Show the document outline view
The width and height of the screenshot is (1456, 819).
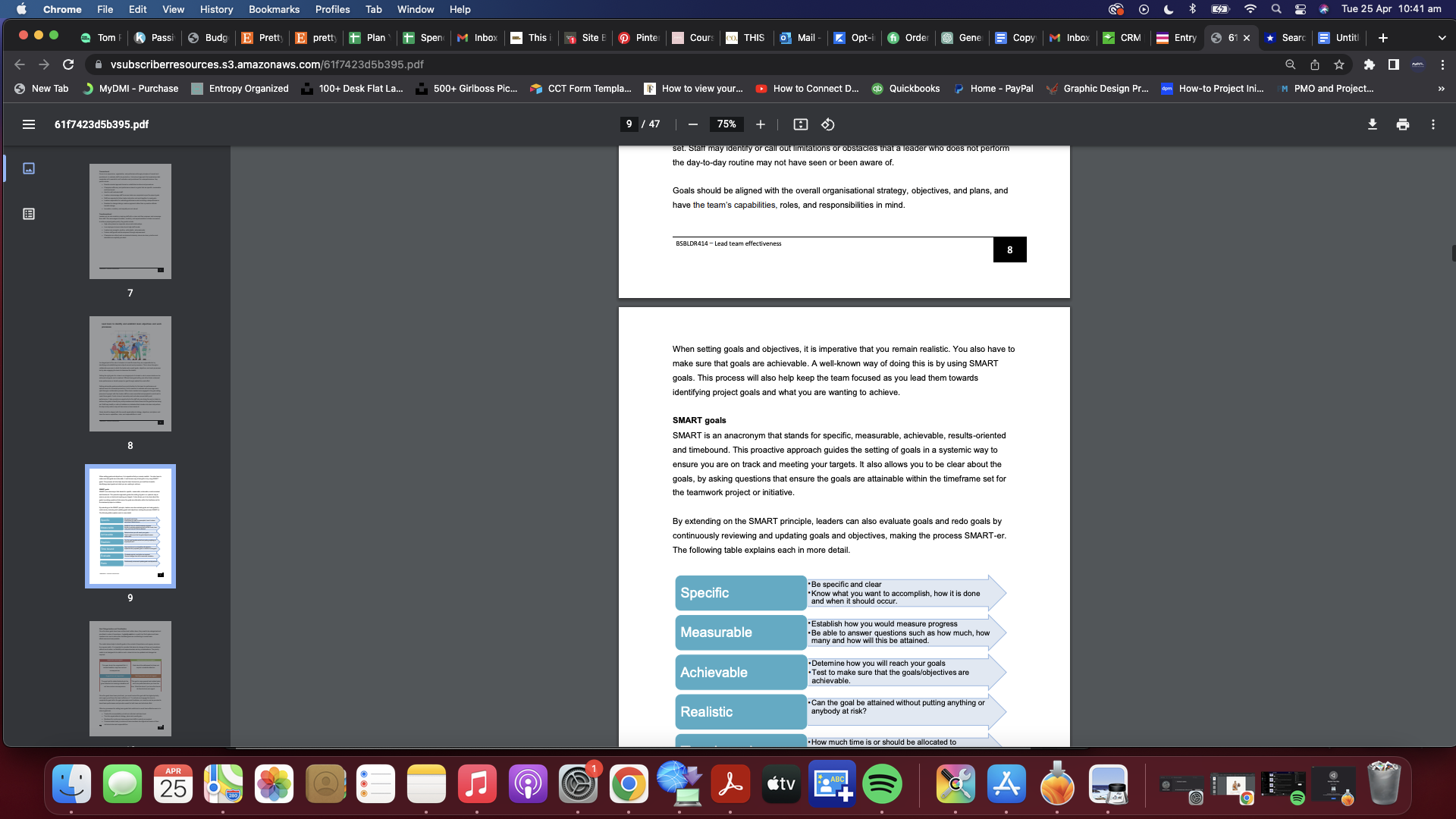29,214
